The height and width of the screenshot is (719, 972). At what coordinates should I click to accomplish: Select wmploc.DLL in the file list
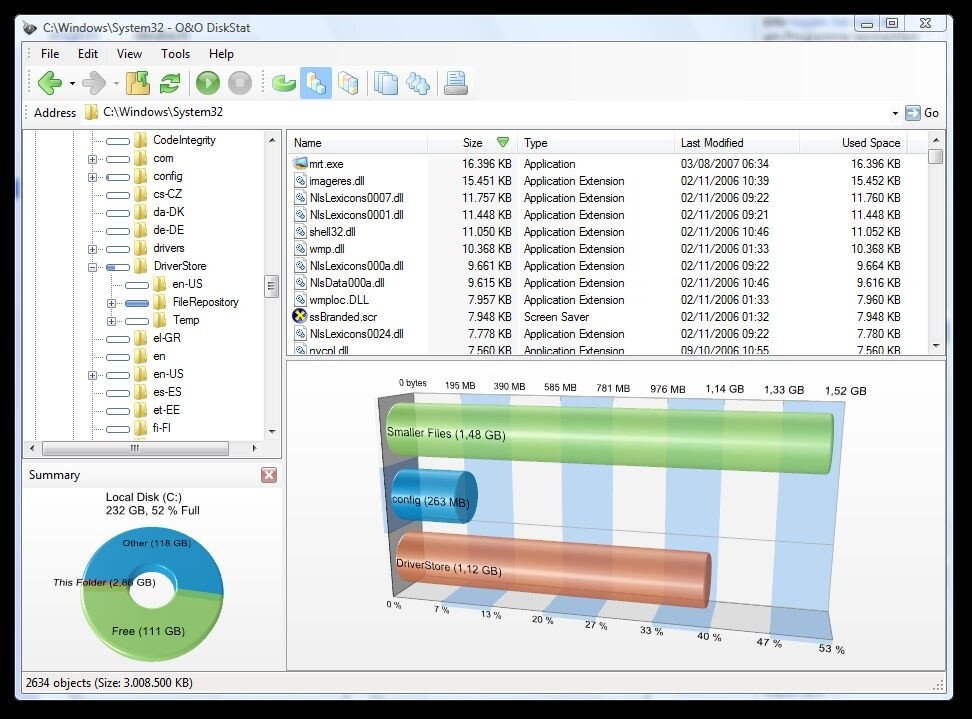click(x=339, y=299)
